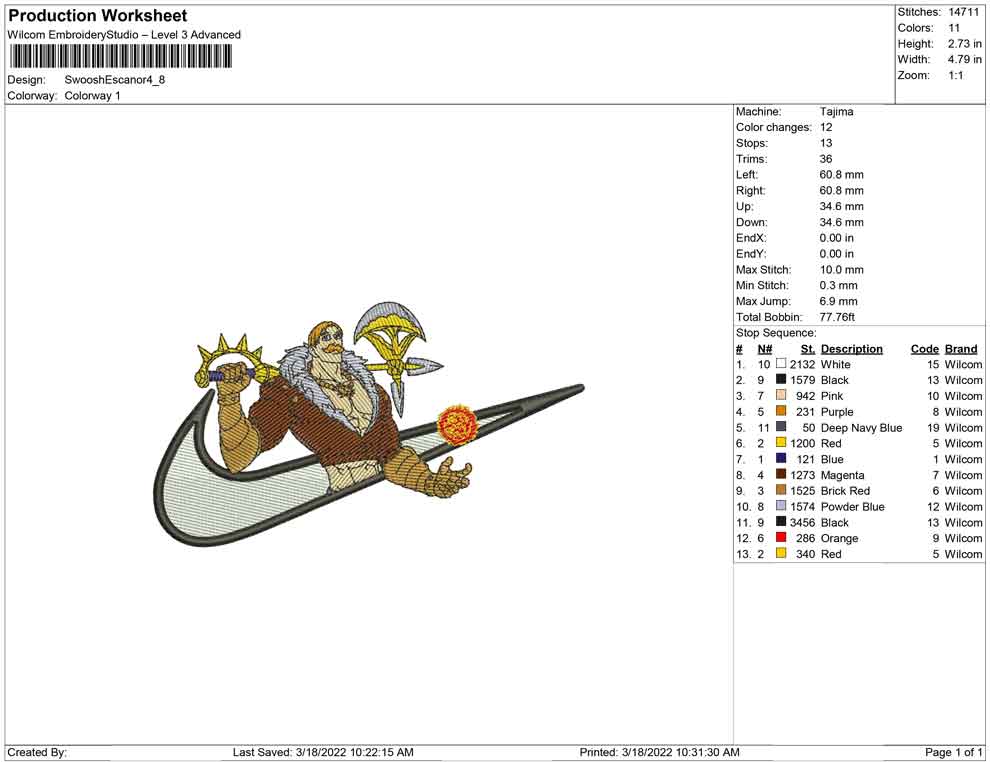Click the barcode below the Wilcom title
Screen dimensions: 990x762
120,57
